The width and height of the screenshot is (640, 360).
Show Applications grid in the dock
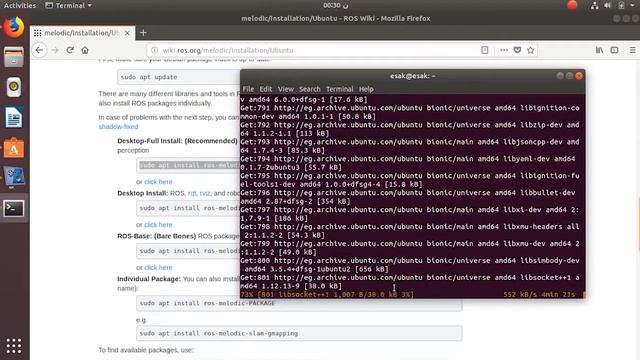pyautogui.click(x=14, y=346)
